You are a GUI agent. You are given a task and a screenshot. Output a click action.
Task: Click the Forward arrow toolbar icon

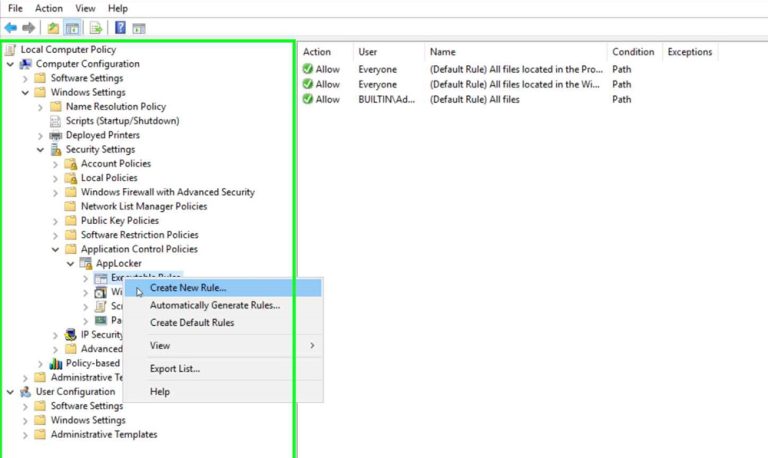[x=28, y=28]
